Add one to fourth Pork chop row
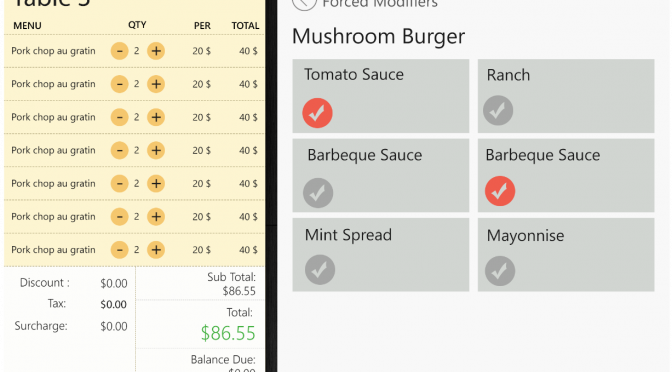Screen dimensions: 672x372 (156, 150)
